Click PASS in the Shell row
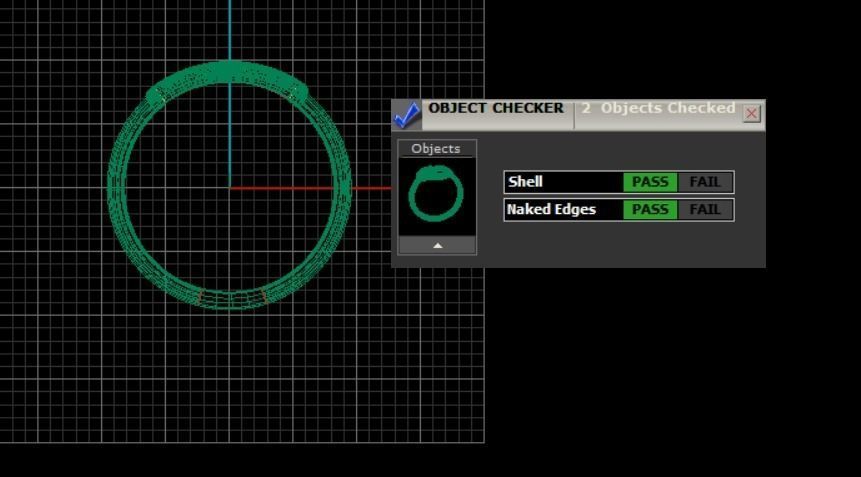The image size is (861, 477). pyautogui.click(x=650, y=182)
